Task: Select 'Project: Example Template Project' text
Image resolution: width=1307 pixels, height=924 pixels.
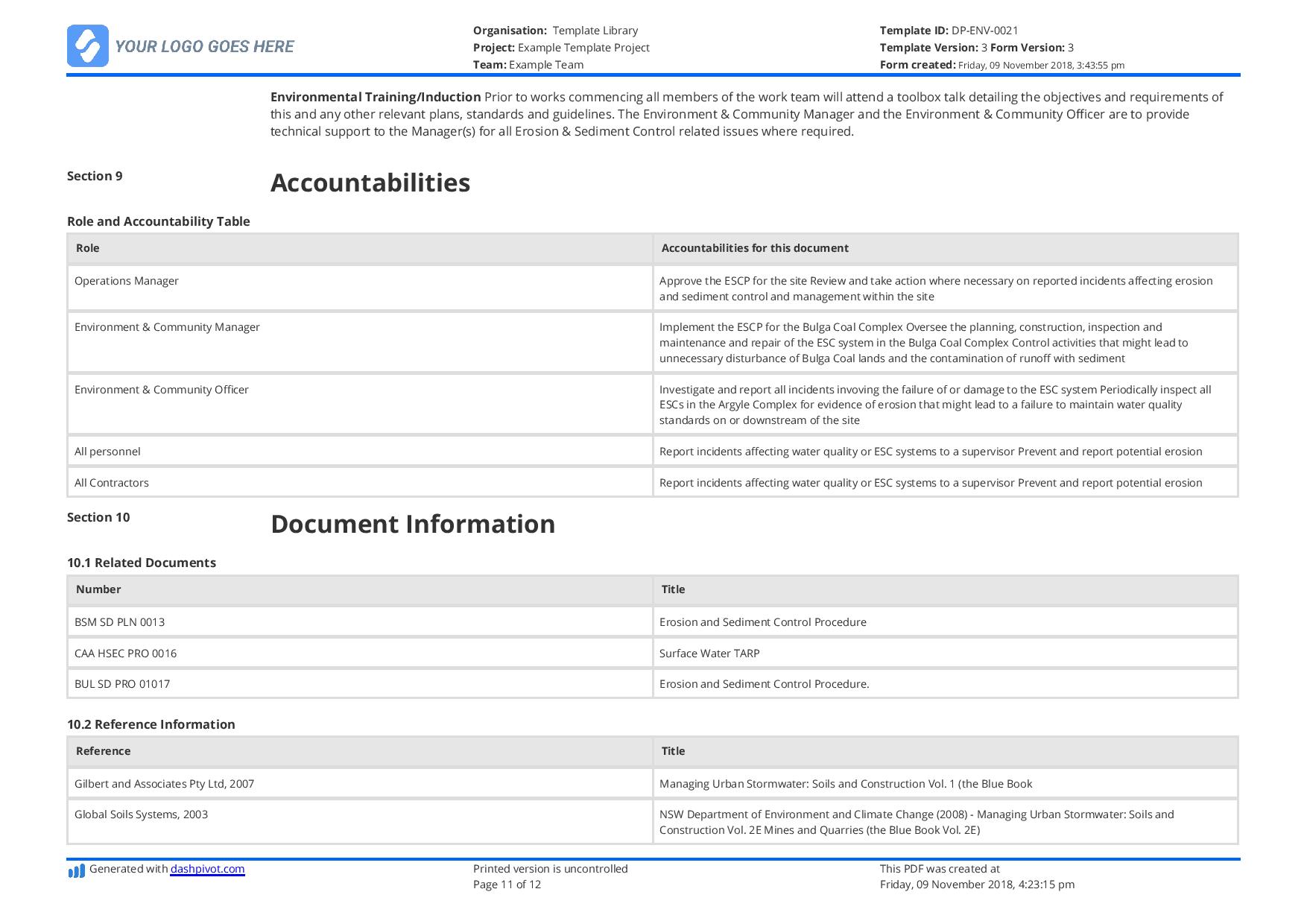Action: point(561,48)
